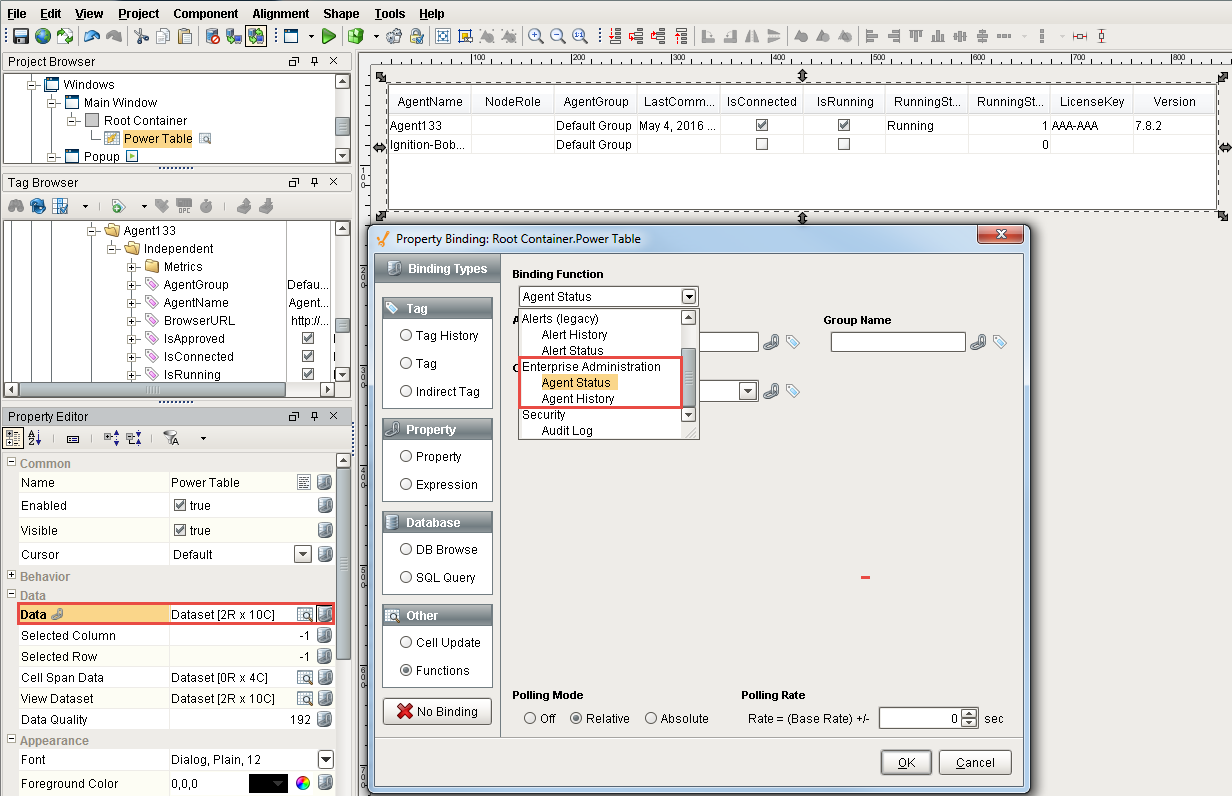Select the SQL Query binding type
Screen dimensions: 1232x796
407,577
